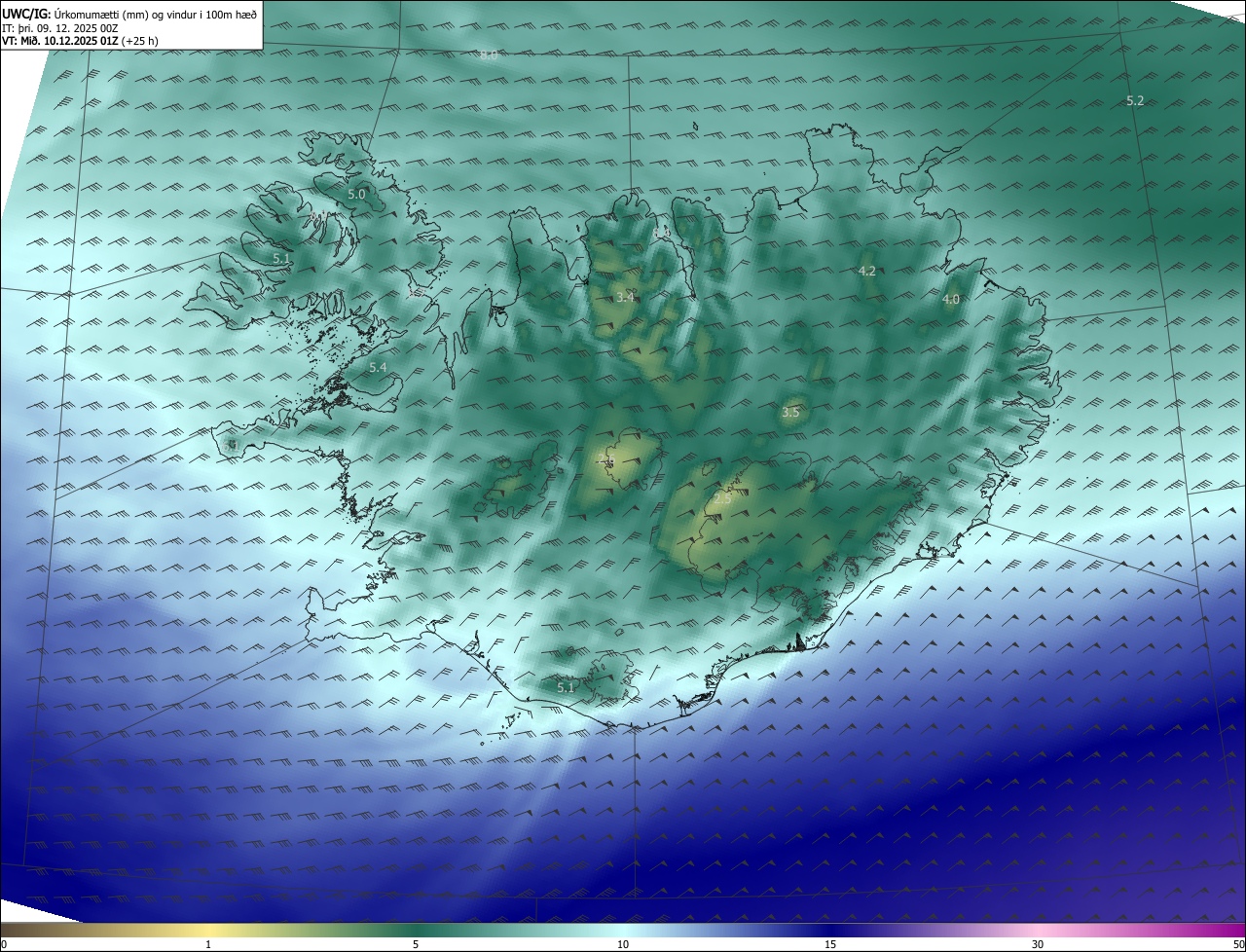Click the 5.4 value label on the map

[x=378, y=367]
